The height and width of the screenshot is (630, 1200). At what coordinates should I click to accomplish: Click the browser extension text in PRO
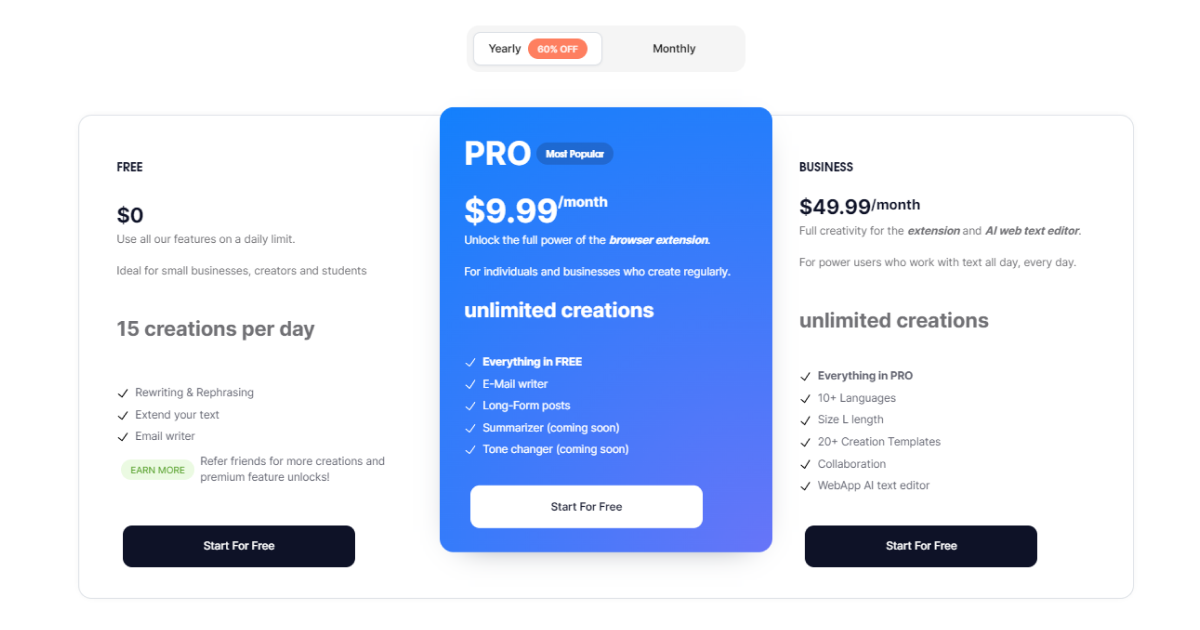tap(659, 240)
